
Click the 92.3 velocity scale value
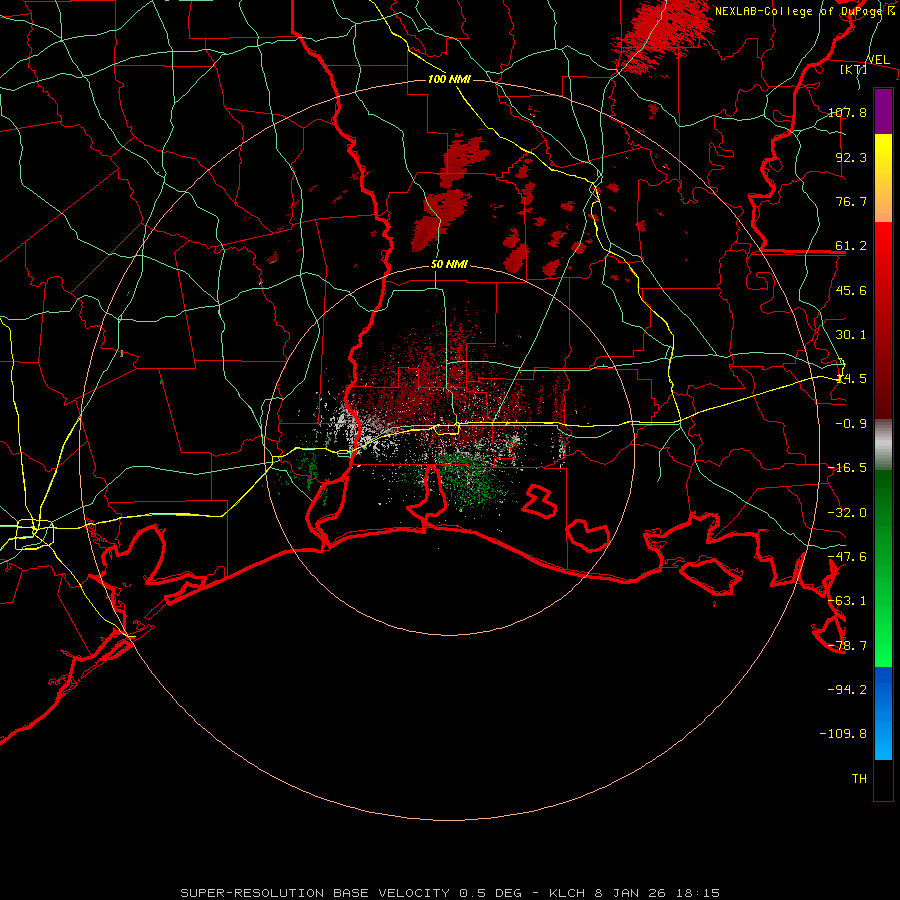(x=851, y=157)
